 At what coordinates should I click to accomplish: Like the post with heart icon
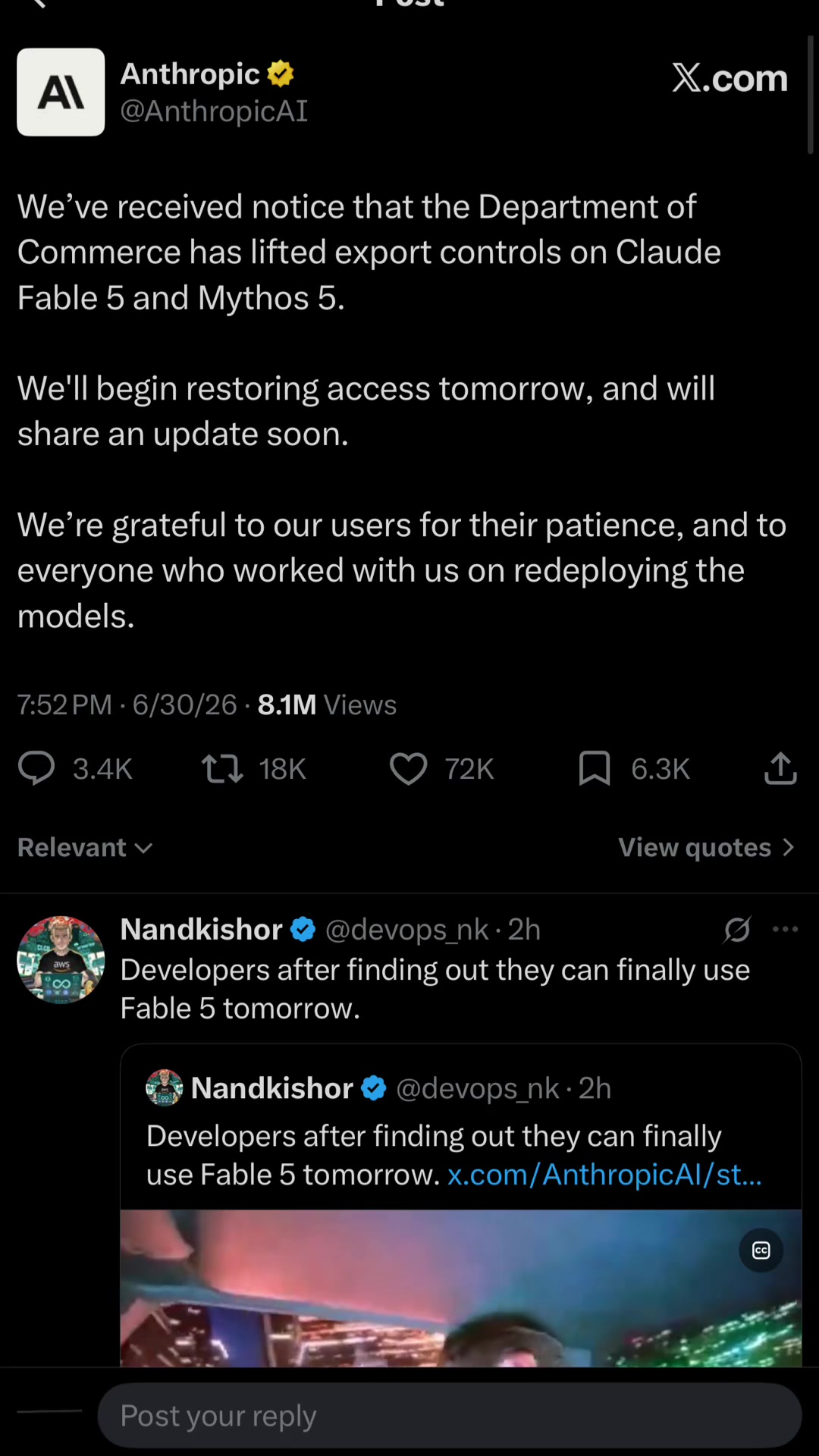tap(409, 768)
